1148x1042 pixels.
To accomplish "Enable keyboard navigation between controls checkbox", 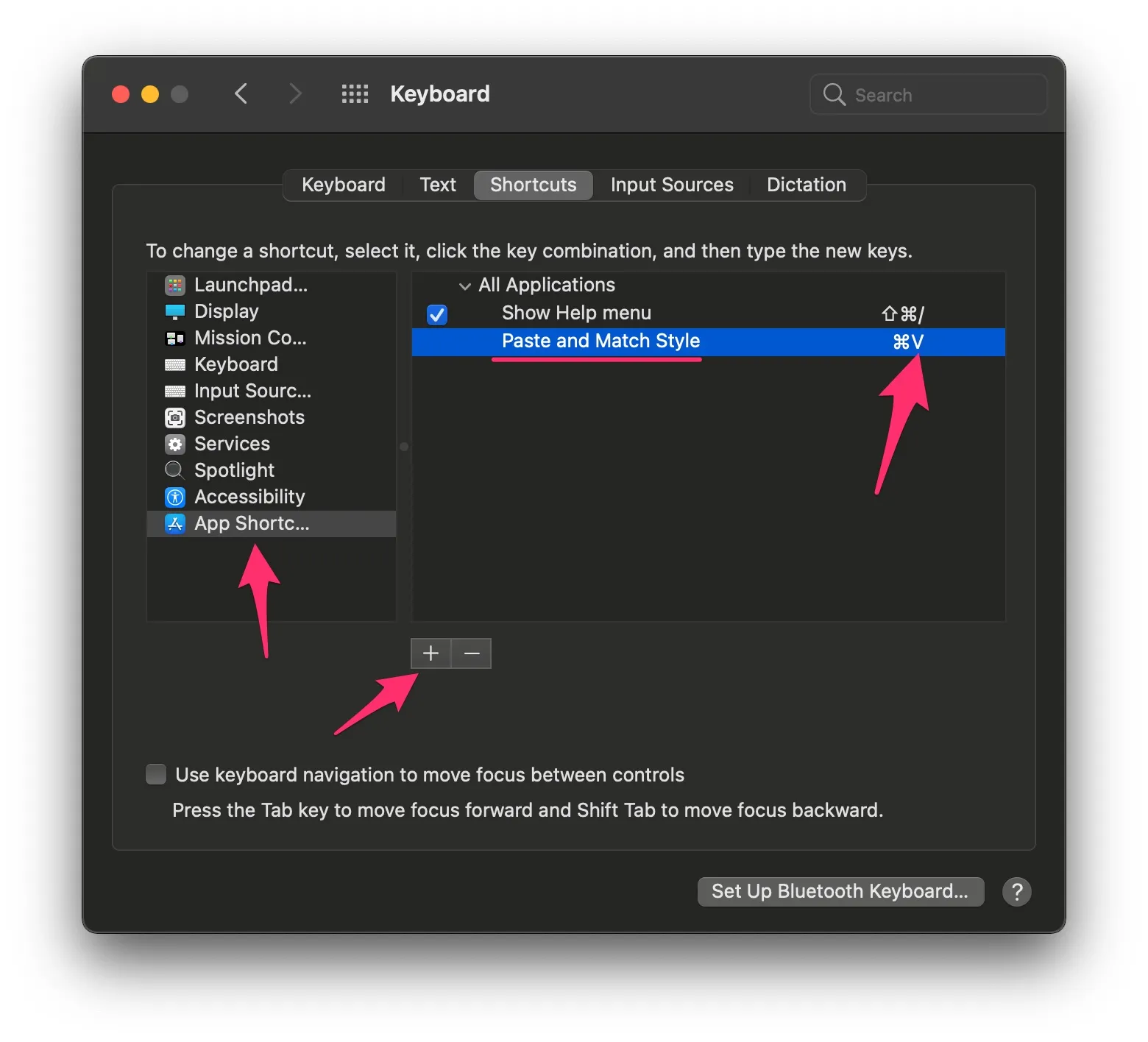I will tap(156, 774).
